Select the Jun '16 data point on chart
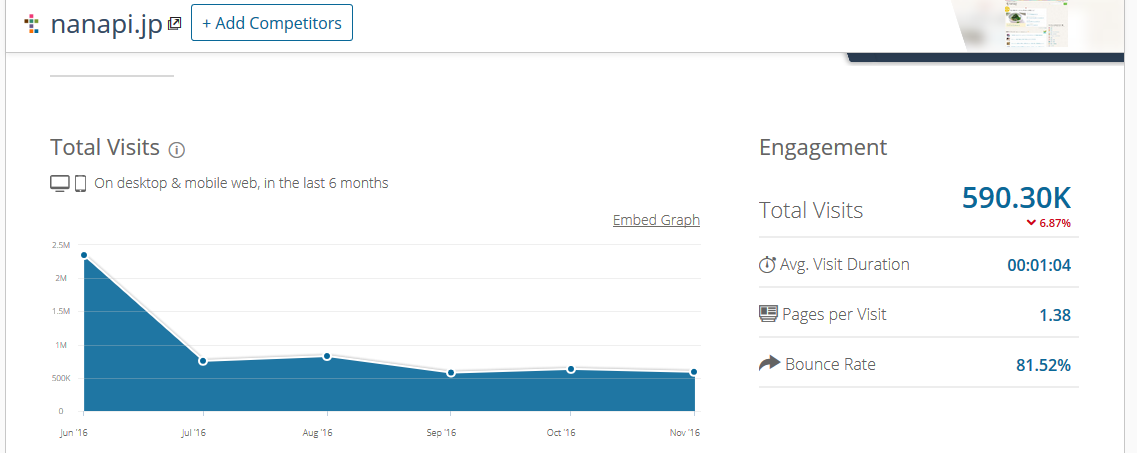The image size is (1137, 453). click(84, 255)
